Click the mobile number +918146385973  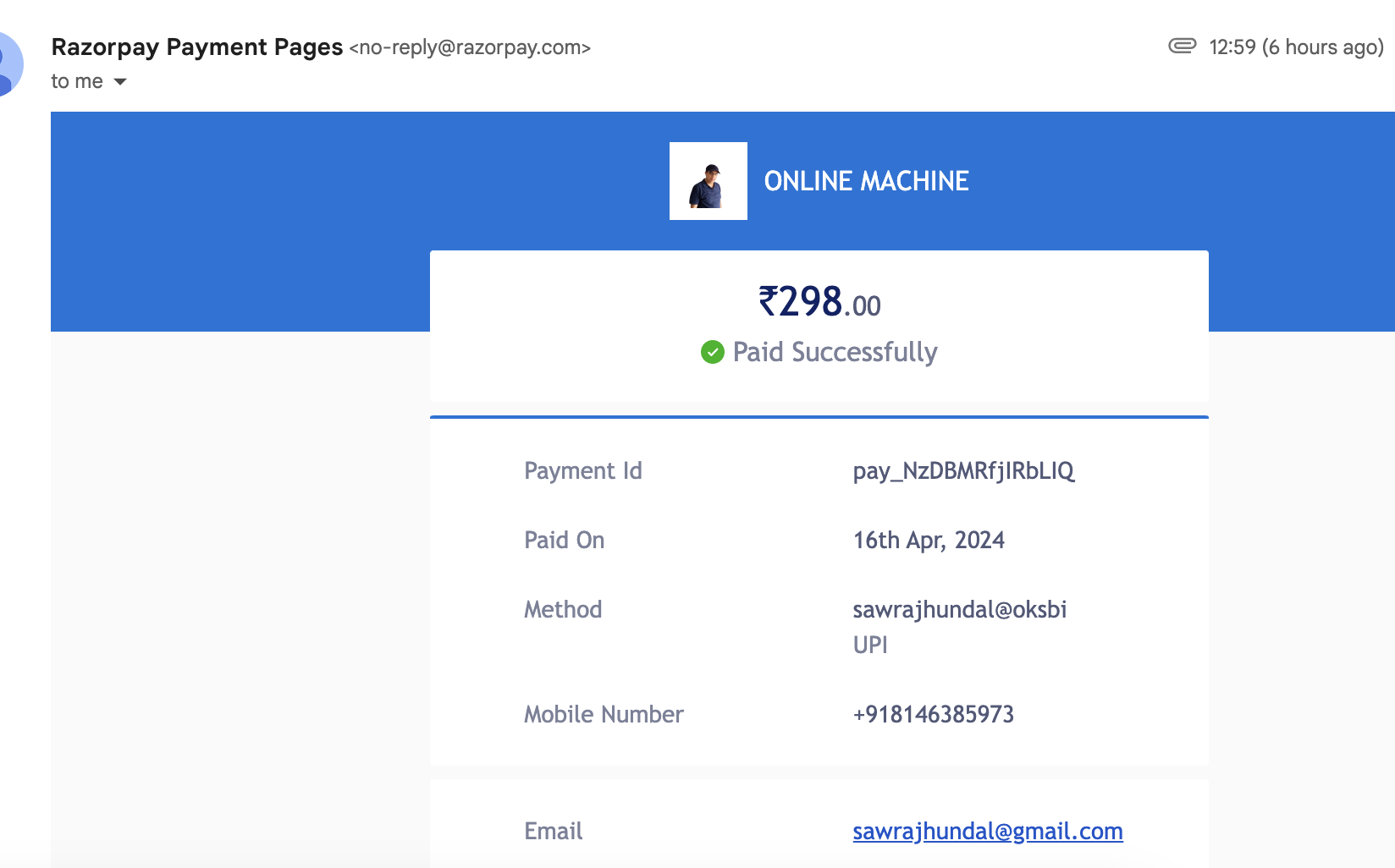(x=933, y=714)
